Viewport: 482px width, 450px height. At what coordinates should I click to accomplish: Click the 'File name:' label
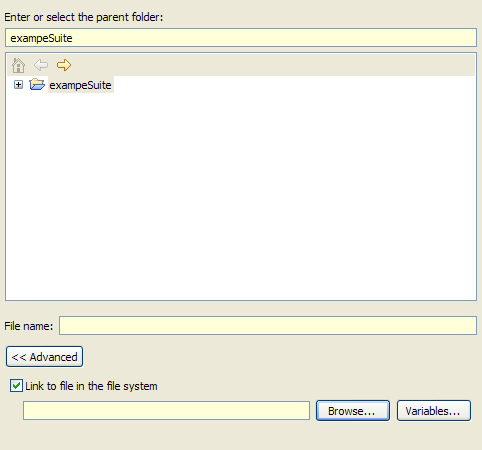tap(29, 326)
